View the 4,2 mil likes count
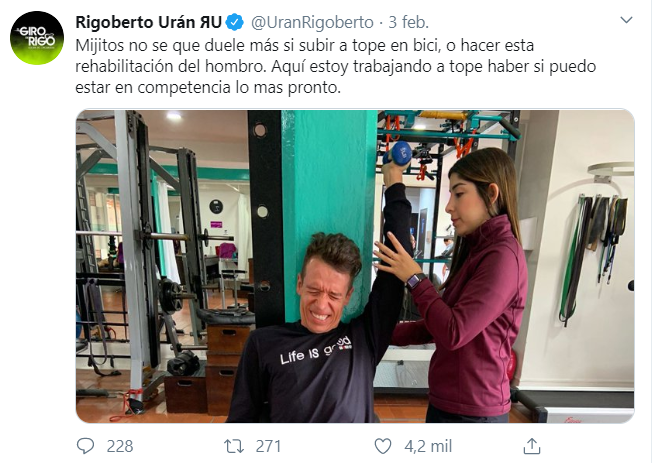Viewport: 652px width, 463px height. pyautogui.click(x=428, y=446)
